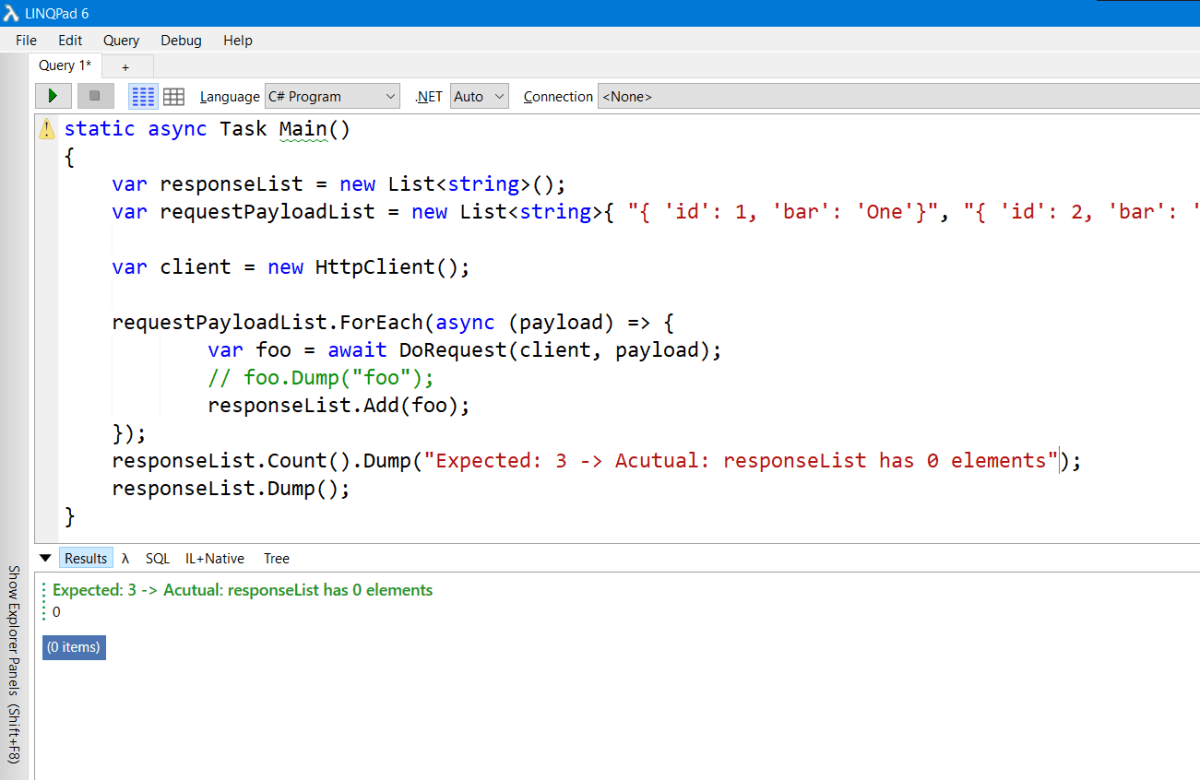Click the warning icon beside Main method
Viewport: 1200px width, 780px height.
click(x=47, y=129)
